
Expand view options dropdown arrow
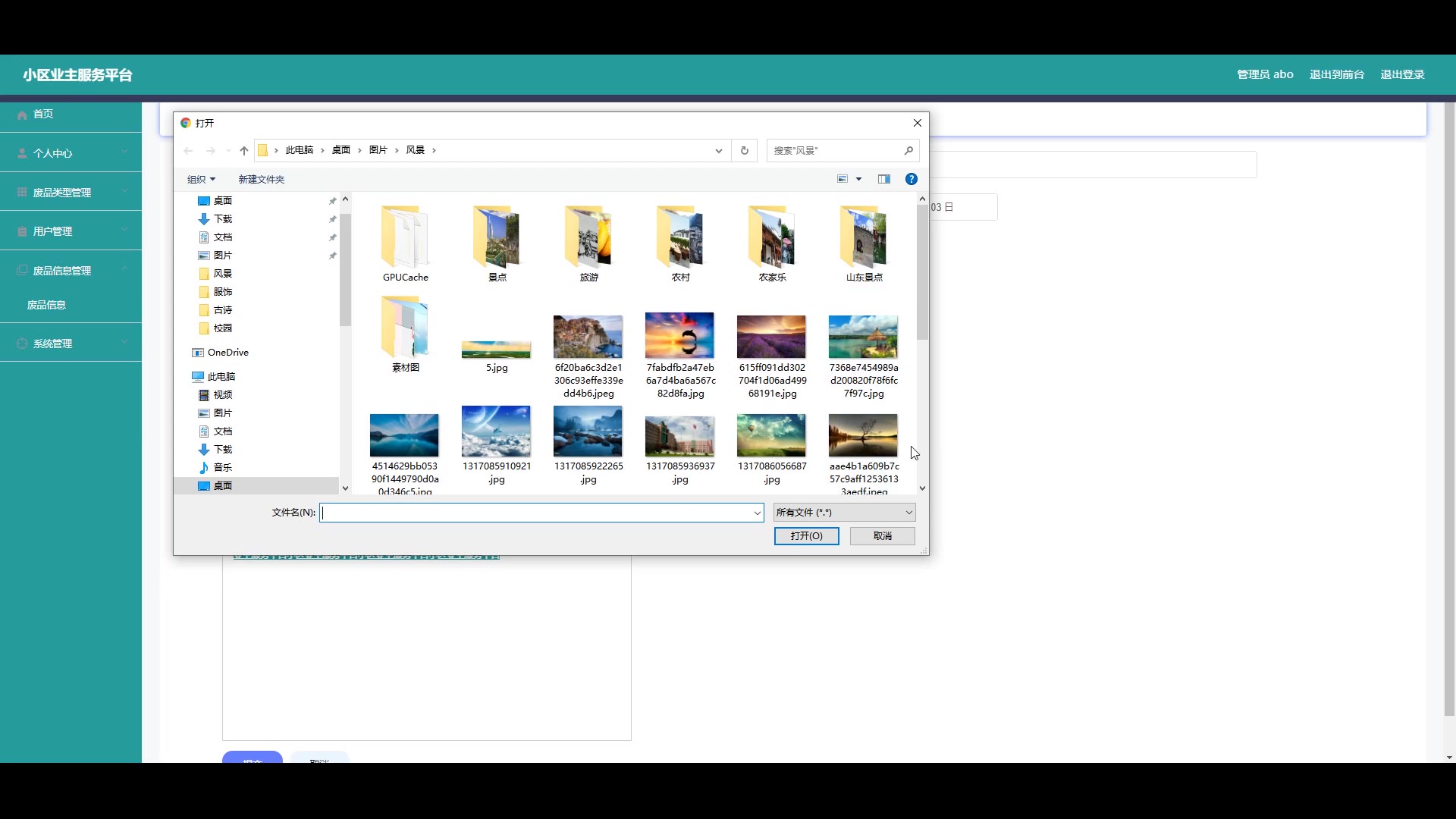(x=859, y=179)
